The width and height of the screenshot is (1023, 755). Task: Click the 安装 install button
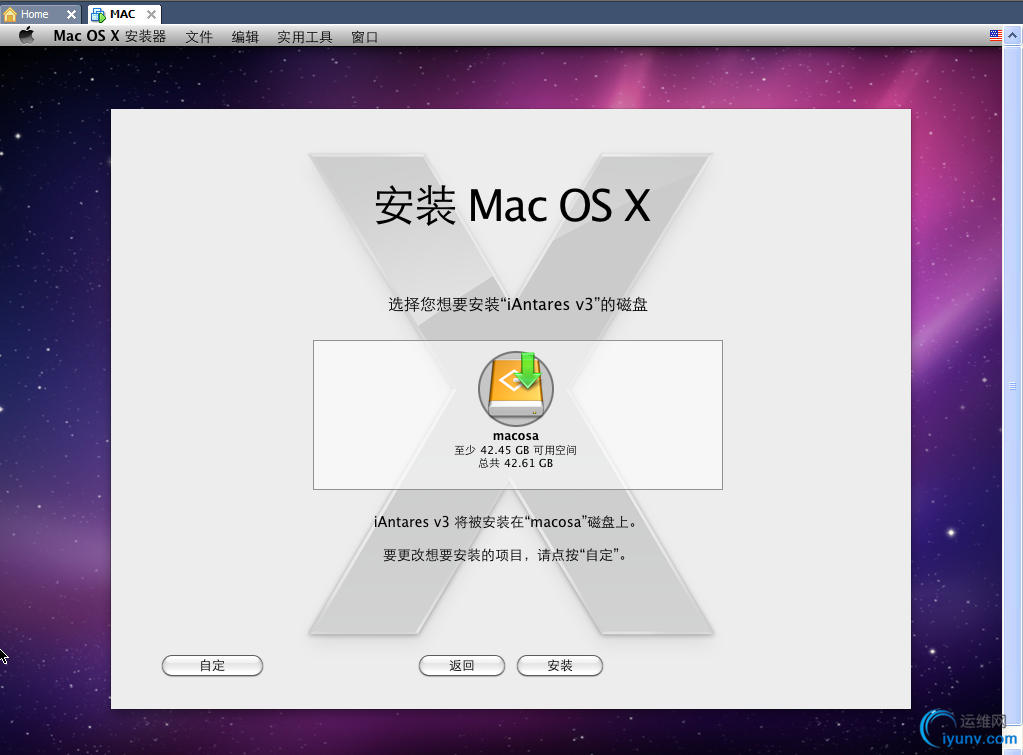[560, 666]
